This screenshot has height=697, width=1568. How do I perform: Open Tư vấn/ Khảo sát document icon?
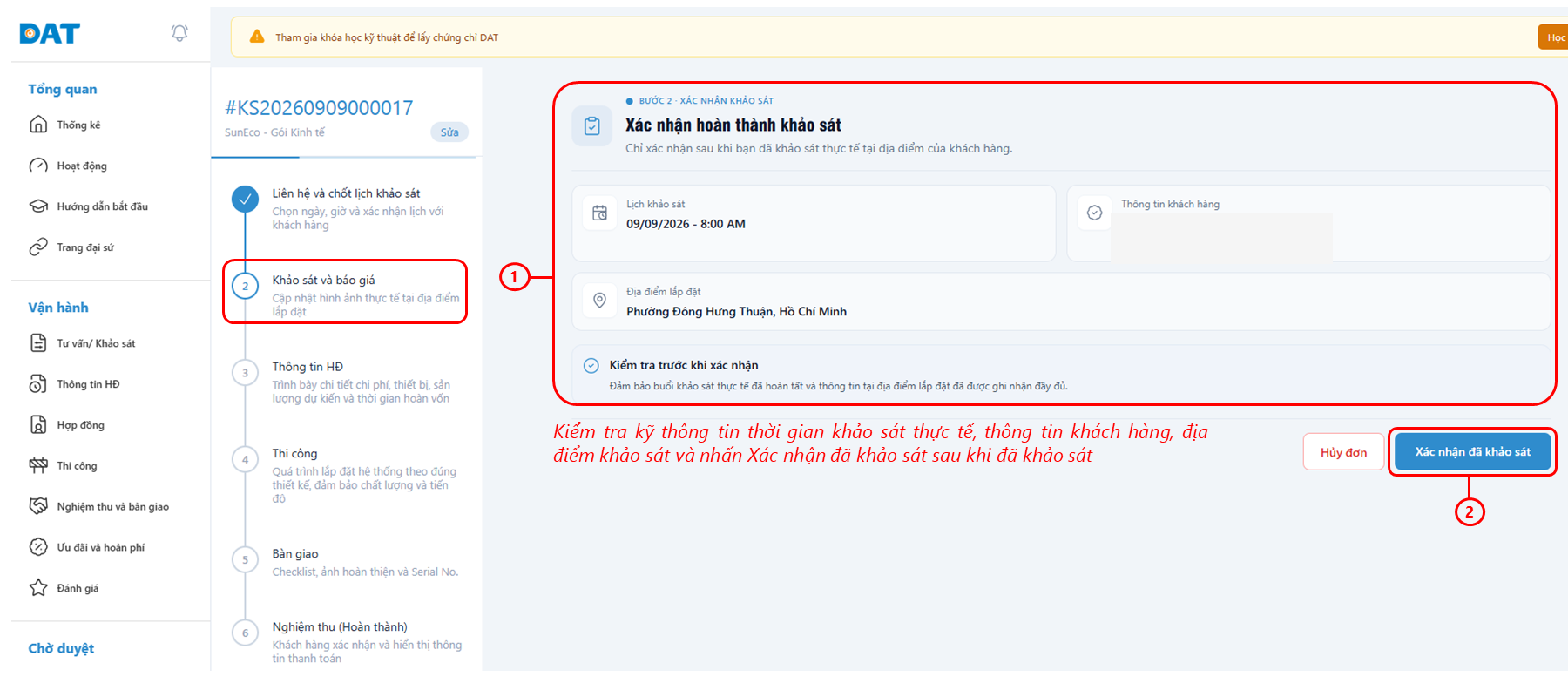38,343
